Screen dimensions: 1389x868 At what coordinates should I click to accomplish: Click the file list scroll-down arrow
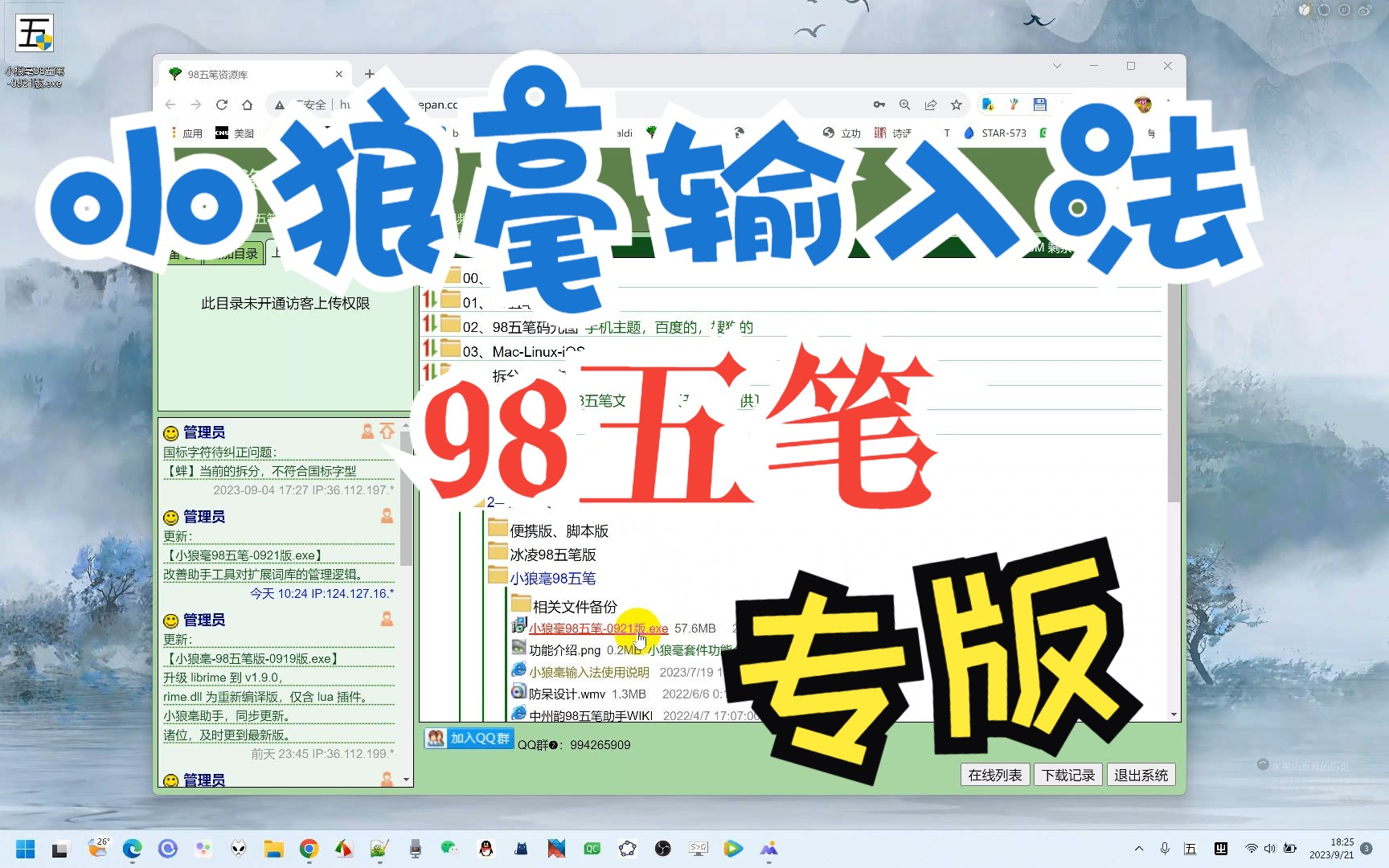coord(1174,714)
